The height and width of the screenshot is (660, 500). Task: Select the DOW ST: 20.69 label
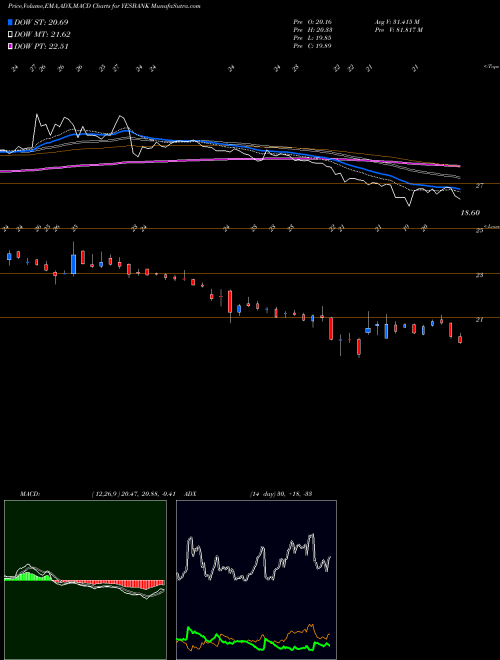pos(41,22)
